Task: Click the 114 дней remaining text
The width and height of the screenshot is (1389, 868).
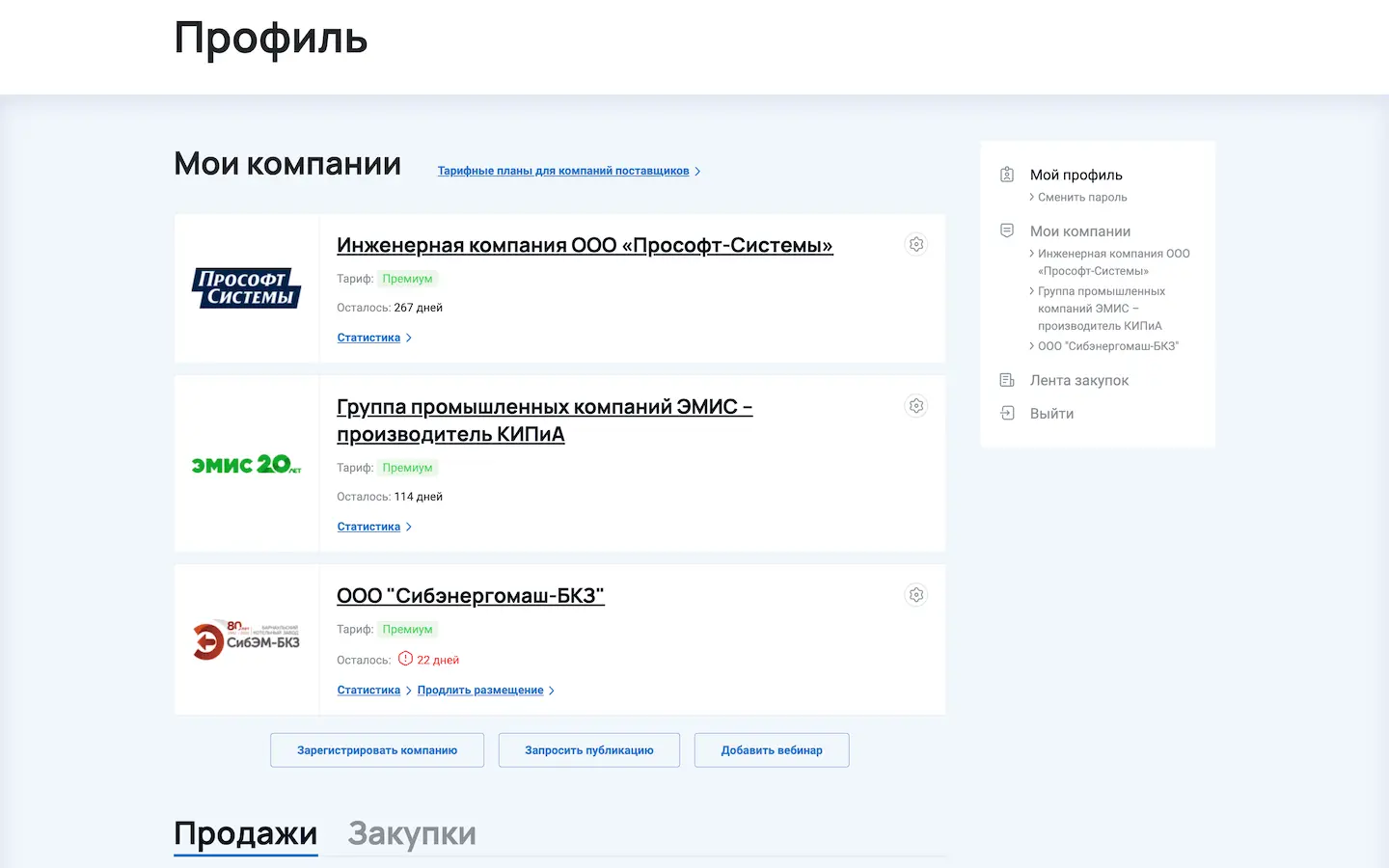Action: [x=419, y=497]
